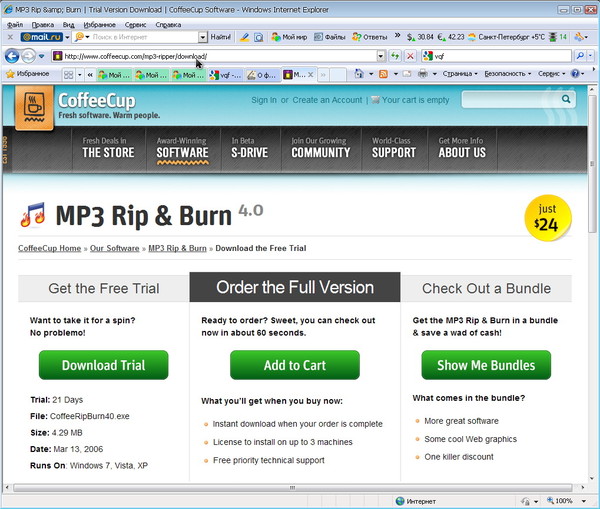Open COMMUNITY navigation item
Screen dimensions: 600x509
click(x=321, y=148)
